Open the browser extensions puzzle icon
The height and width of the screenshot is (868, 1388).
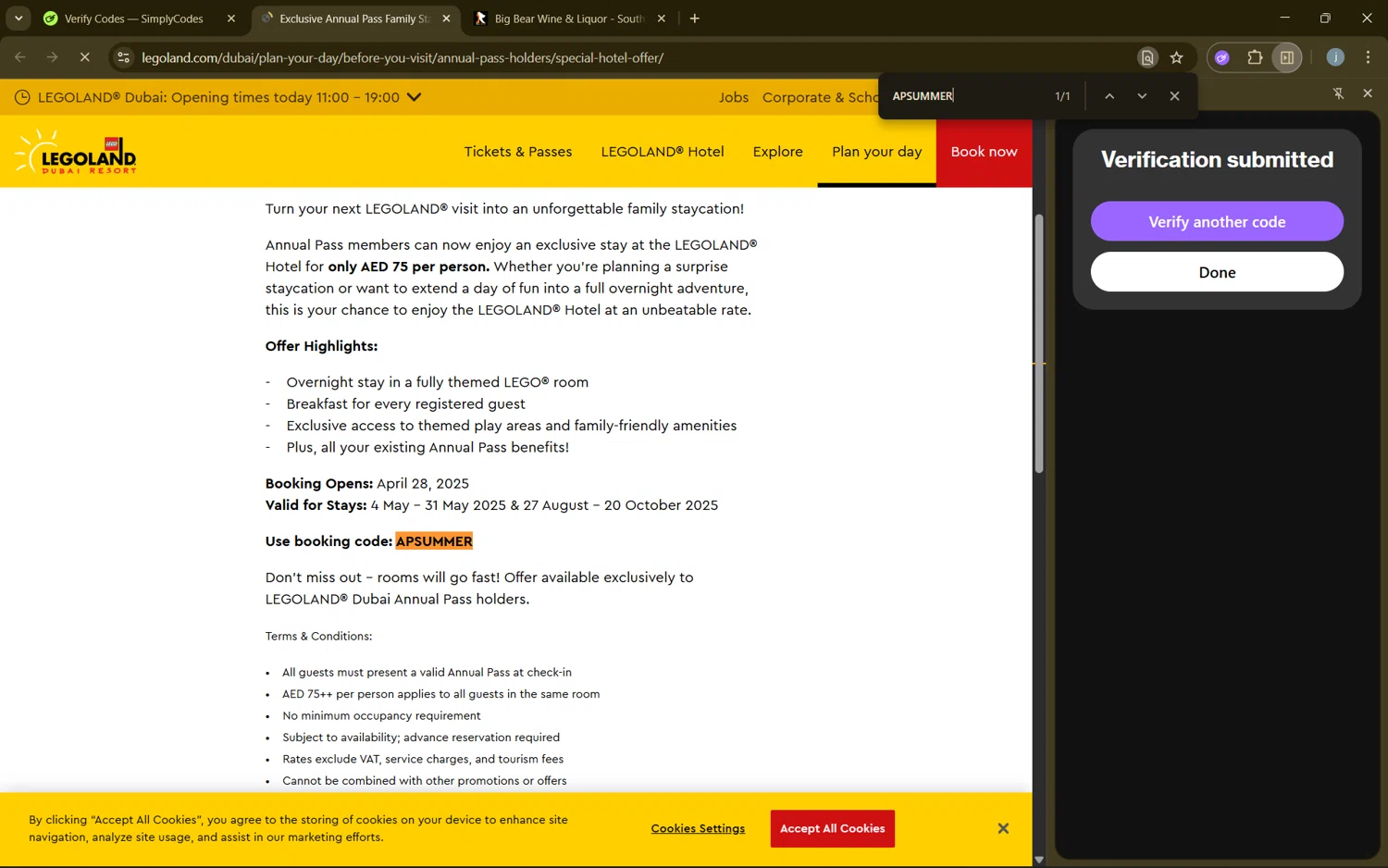point(1255,57)
